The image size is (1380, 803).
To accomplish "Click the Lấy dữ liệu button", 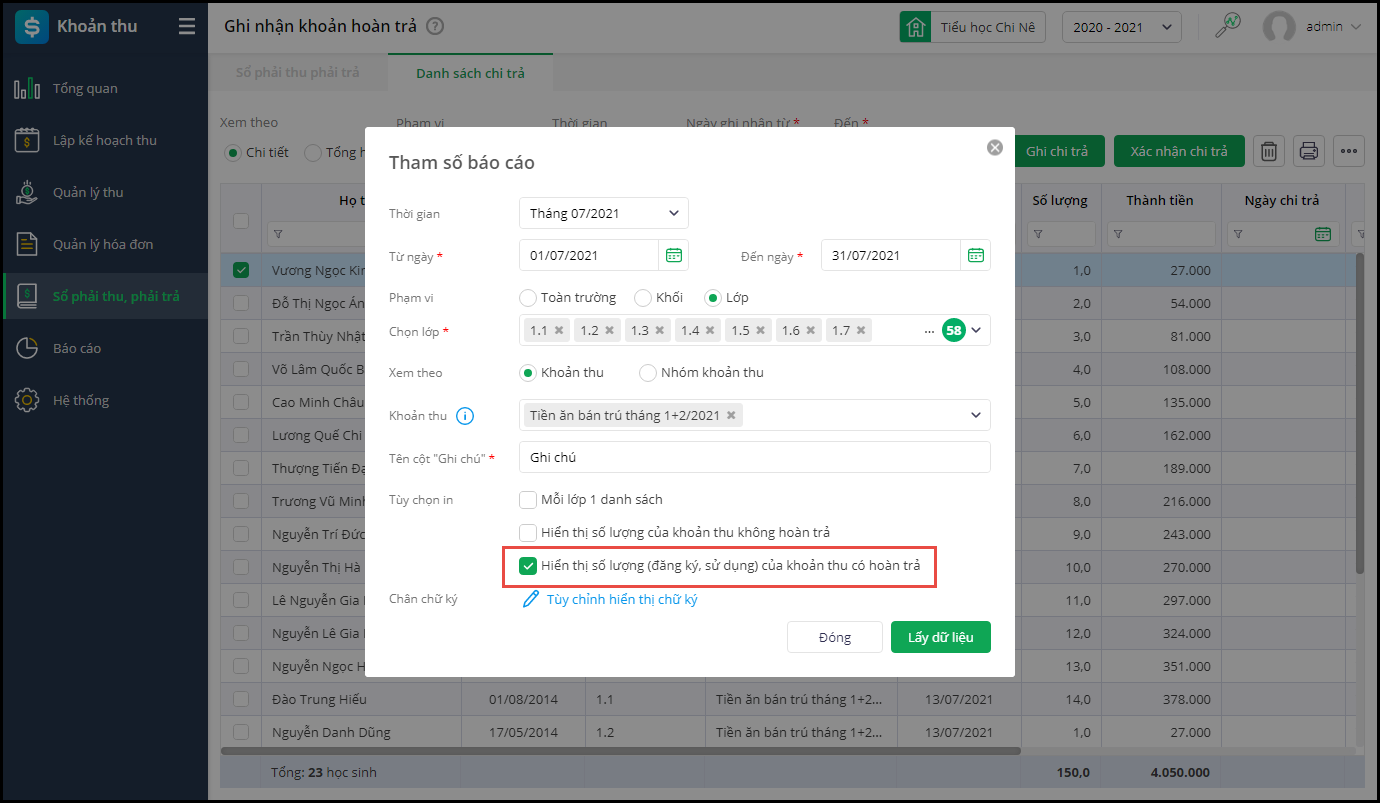I will pyautogui.click(x=940, y=637).
